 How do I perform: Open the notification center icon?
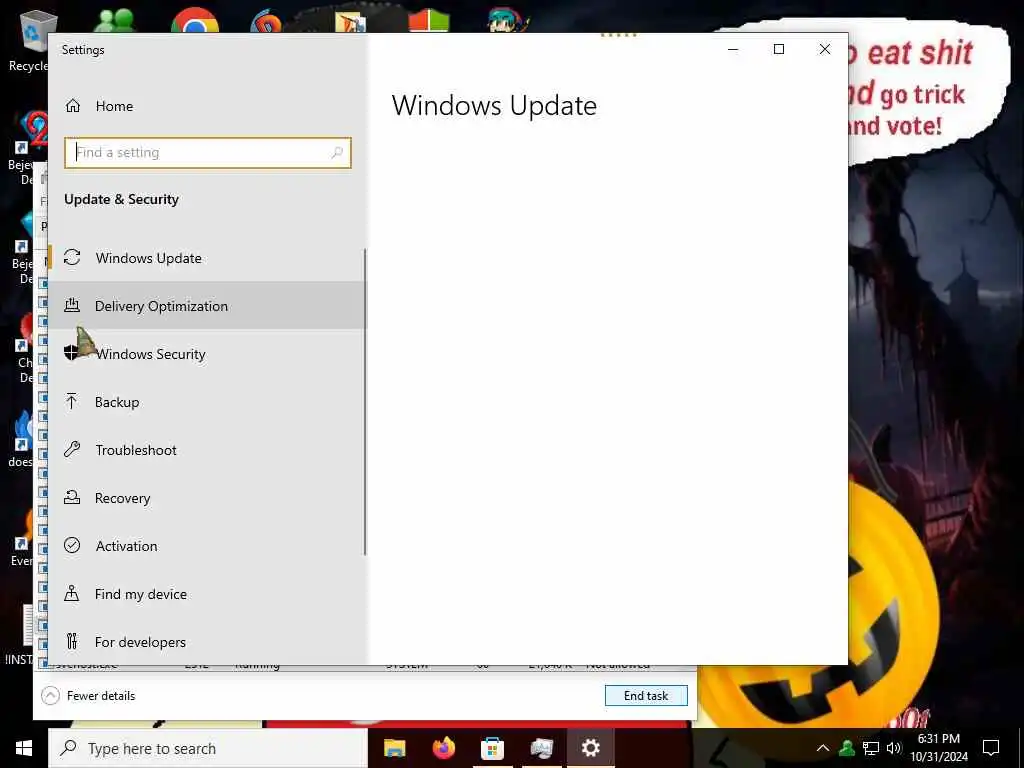[x=991, y=748]
